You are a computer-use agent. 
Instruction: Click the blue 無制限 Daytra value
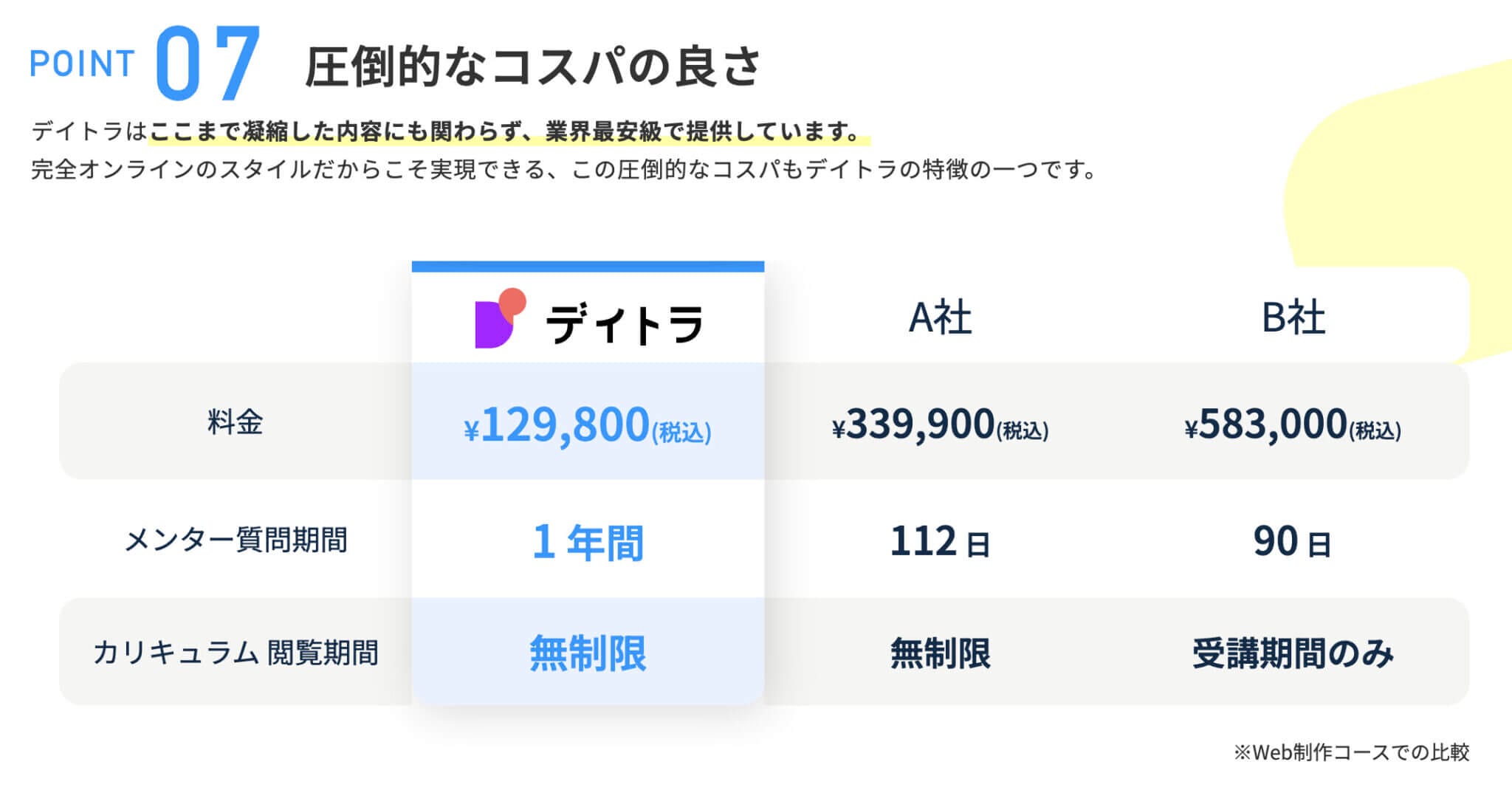click(587, 653)
